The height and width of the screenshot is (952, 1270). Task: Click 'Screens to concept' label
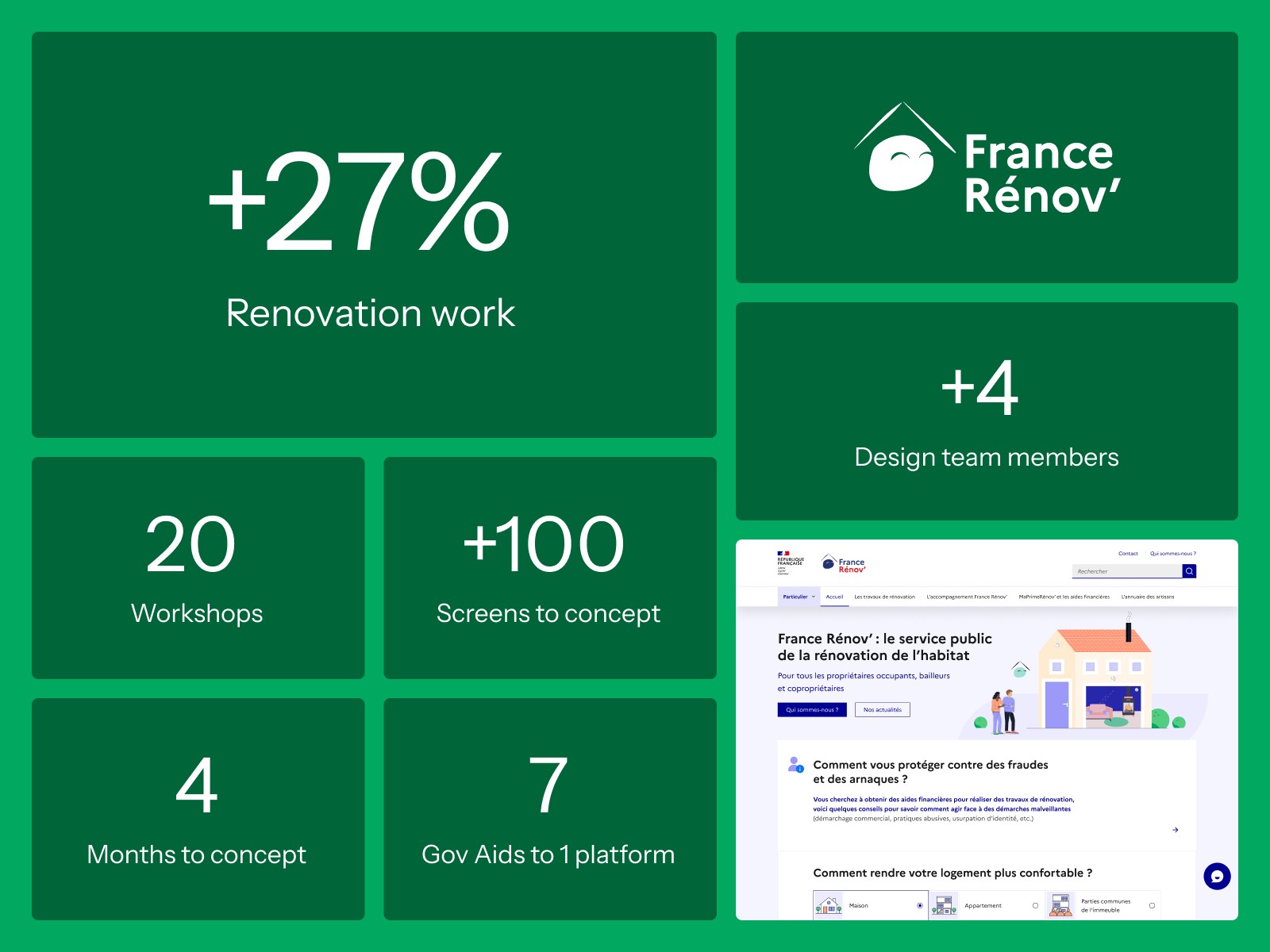[x=548, y=613]
